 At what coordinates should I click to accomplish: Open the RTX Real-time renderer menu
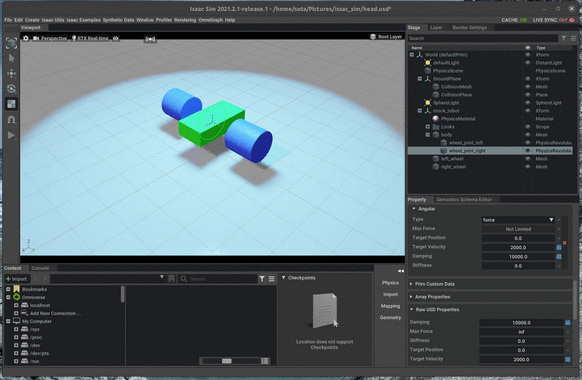pos(90,38)
